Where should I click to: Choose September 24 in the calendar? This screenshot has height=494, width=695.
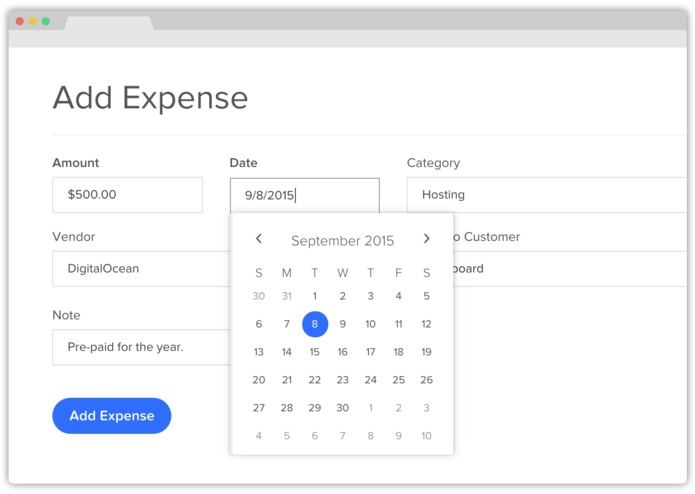pyautogui.click(x=371, y=380)
